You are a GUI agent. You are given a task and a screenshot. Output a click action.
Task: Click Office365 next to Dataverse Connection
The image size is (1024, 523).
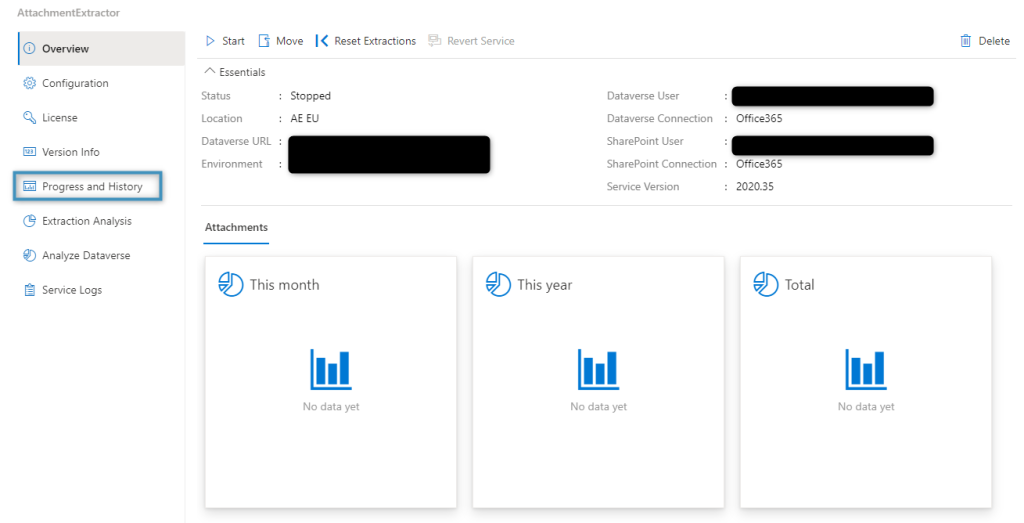759,118
